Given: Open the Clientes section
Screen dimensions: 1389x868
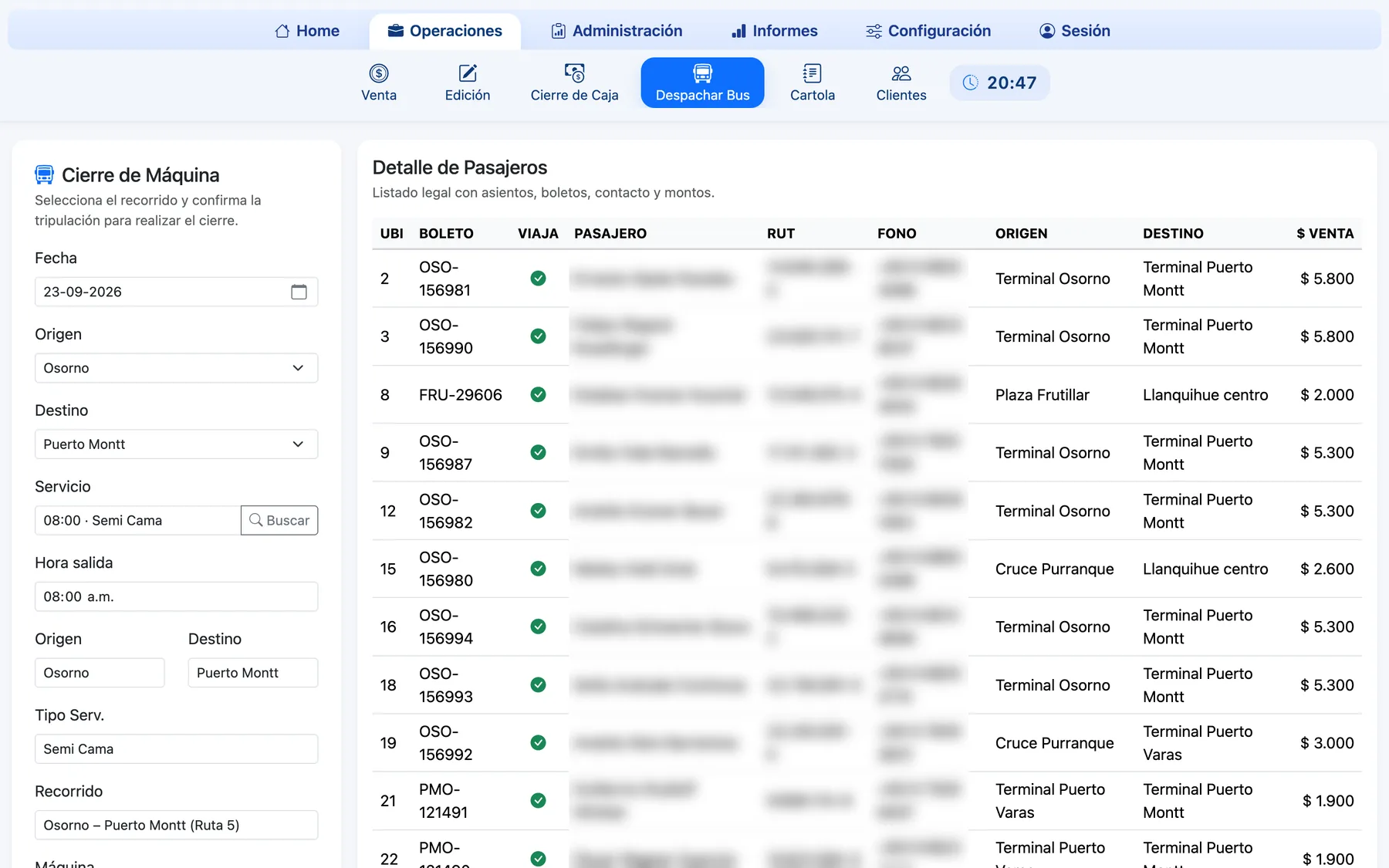Looking at the screenshot, I should click(901, 83).
